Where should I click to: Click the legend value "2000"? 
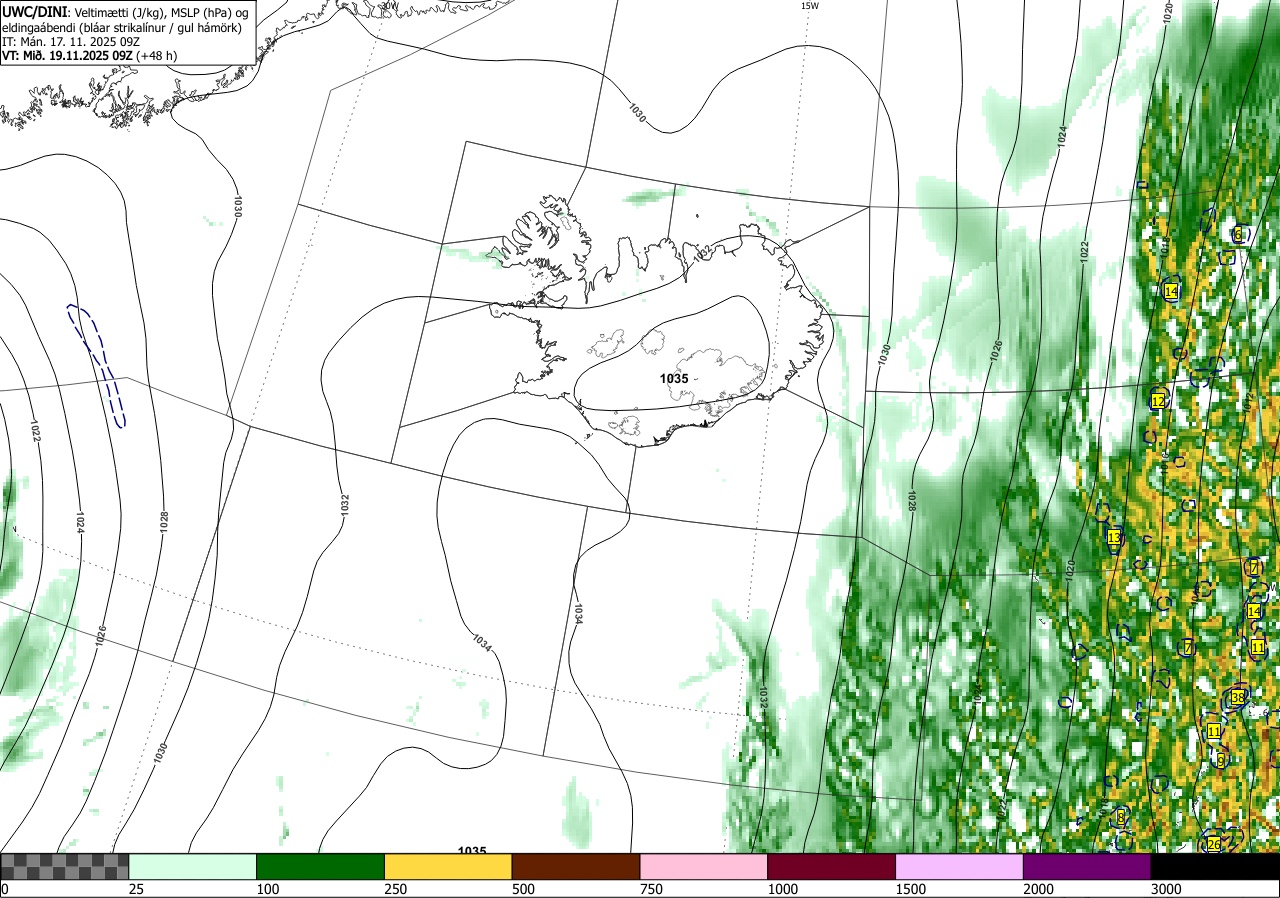[x=1039, y=889]
